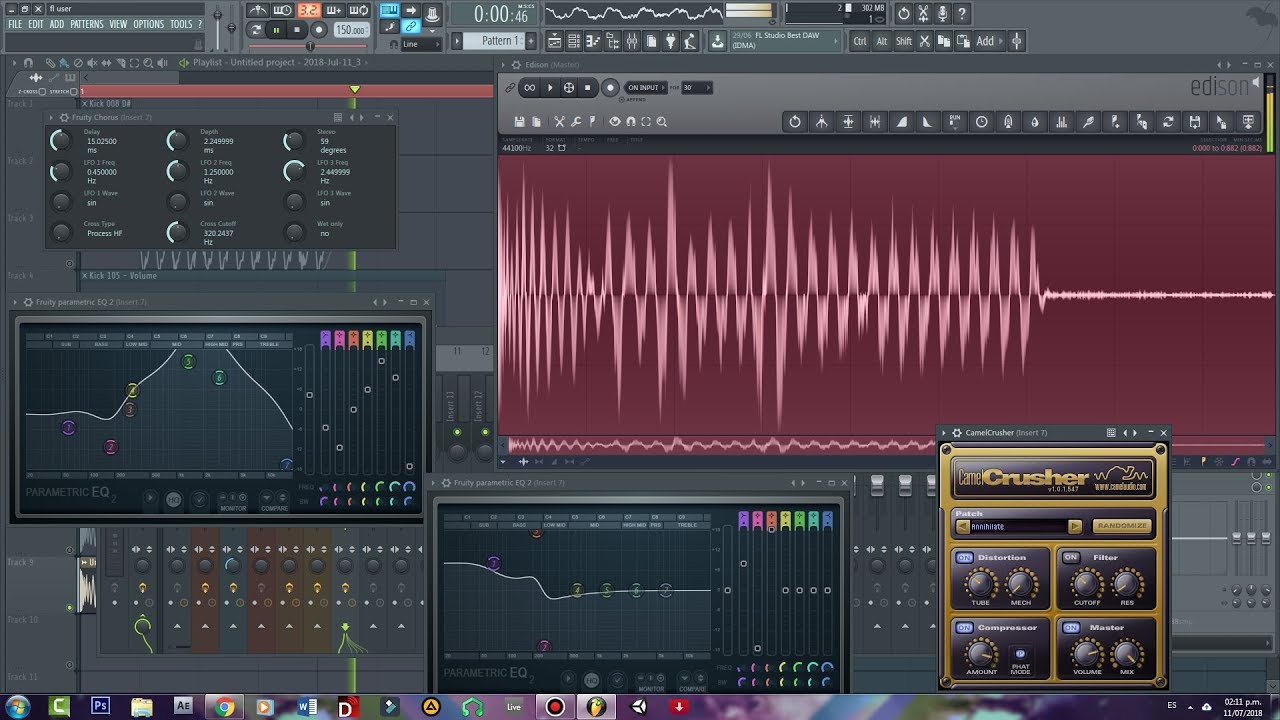
Task: Toggle piano keyboard typing button
Action: [389, 10]
